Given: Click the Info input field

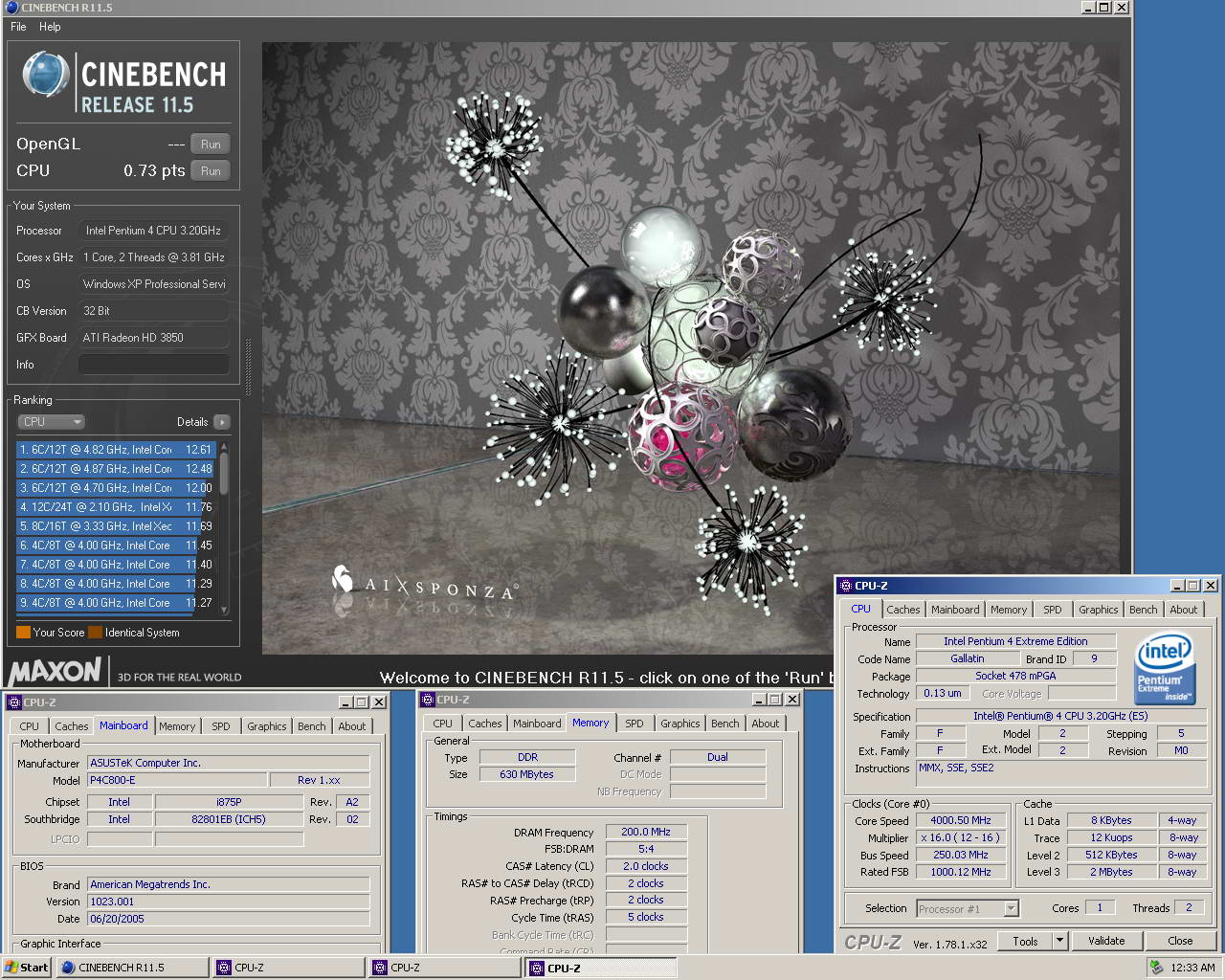Looking at the screenshot, I should coord(154,365).
